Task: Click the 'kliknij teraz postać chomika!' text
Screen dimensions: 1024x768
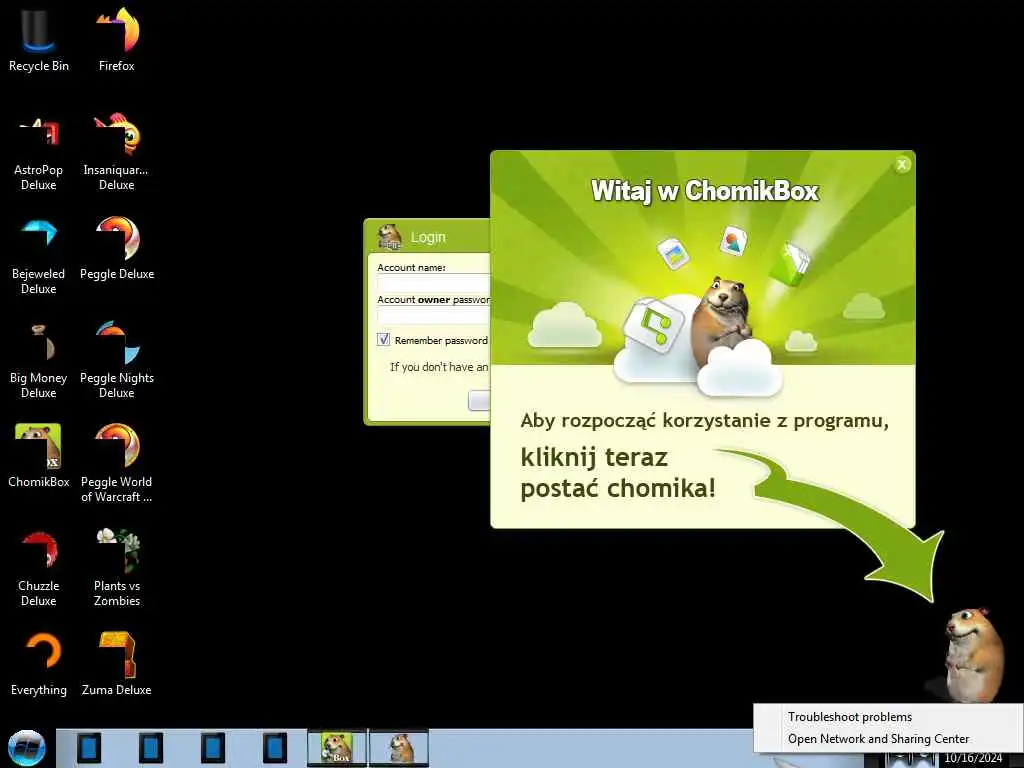Action: point(618,472)
